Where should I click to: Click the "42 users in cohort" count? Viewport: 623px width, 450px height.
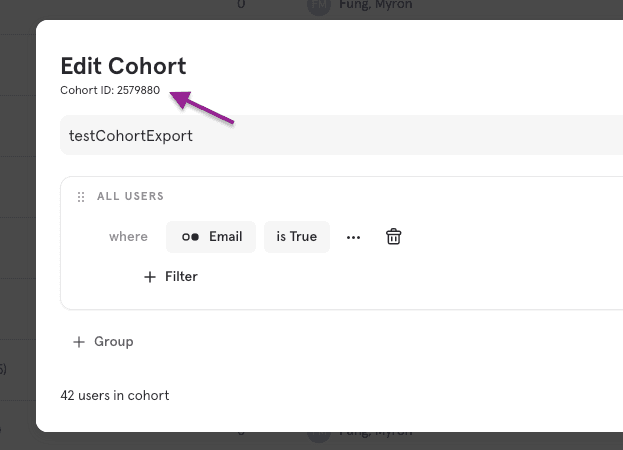coord(115,395)
